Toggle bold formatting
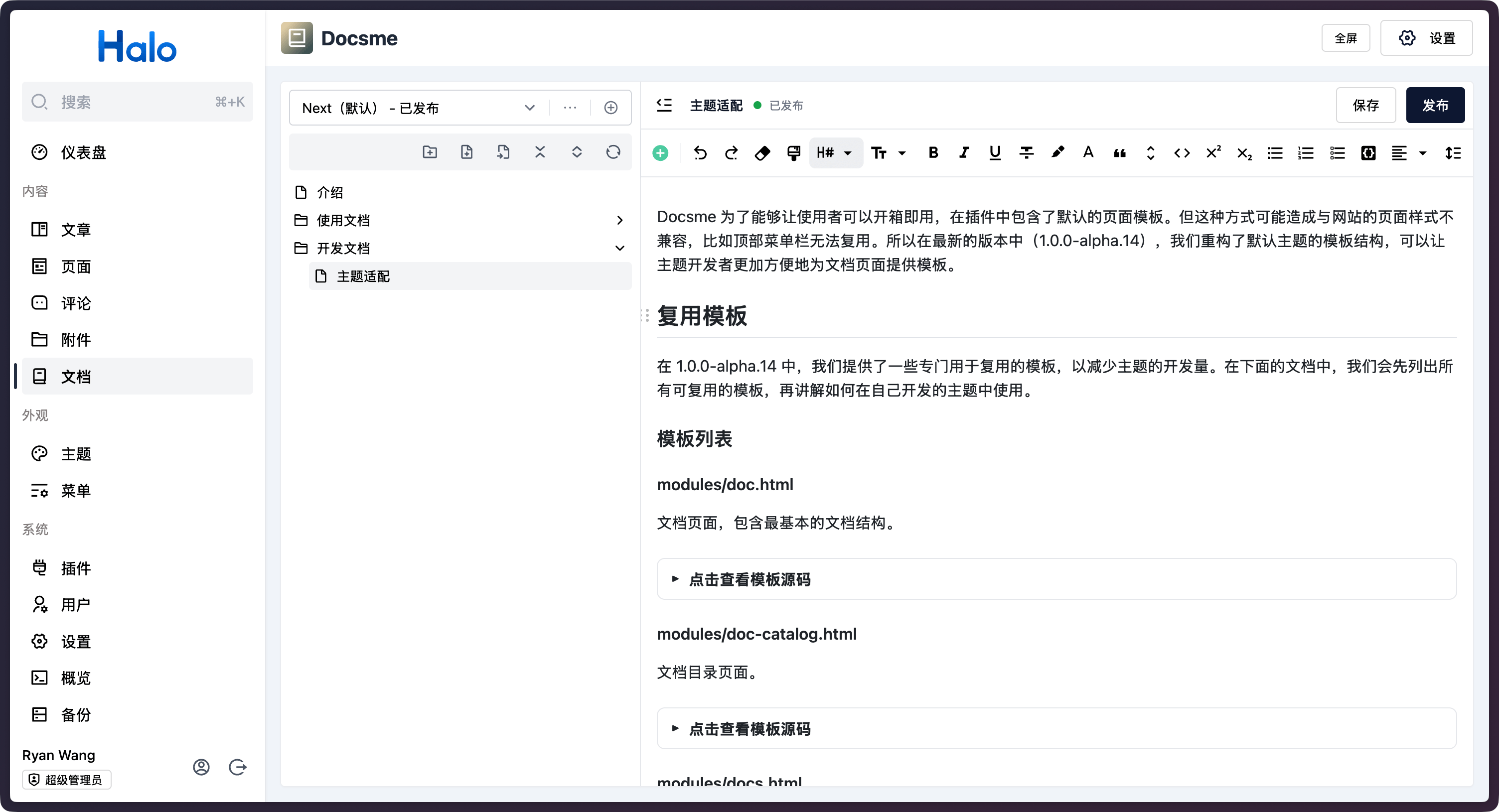This screenshot has width=1499, height=812. click(933, 153)
